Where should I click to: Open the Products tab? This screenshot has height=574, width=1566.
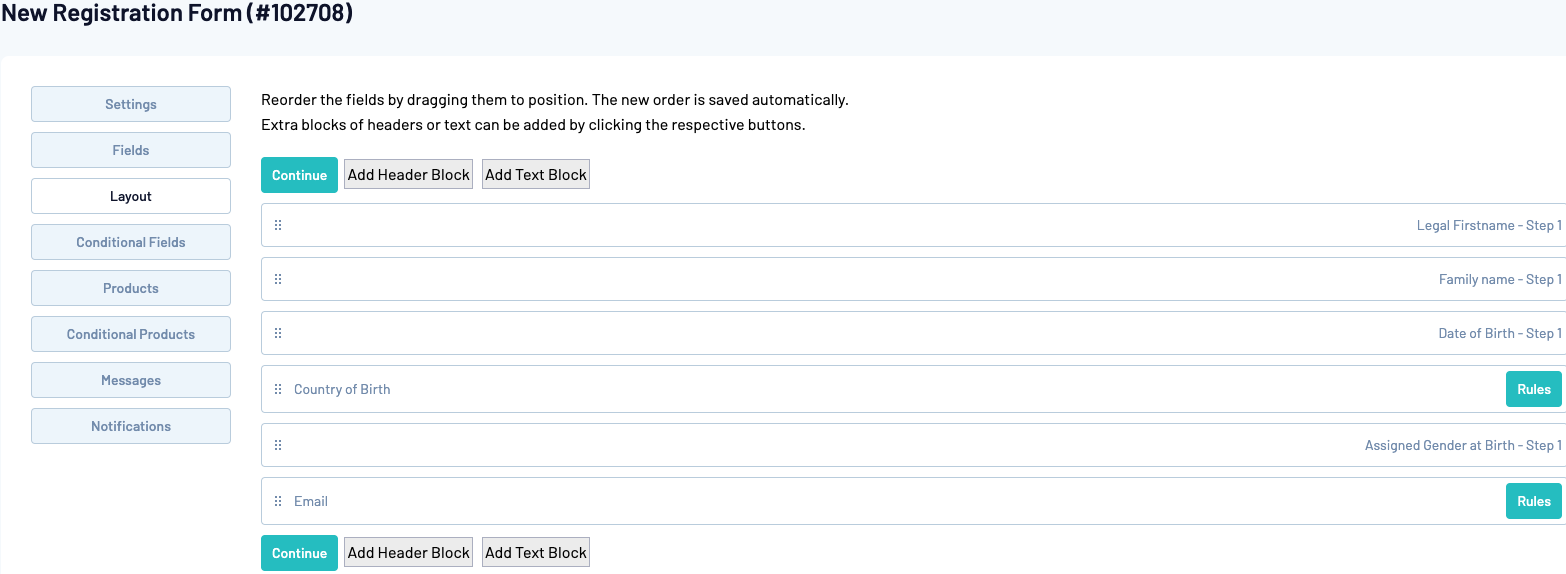(x=131, y=288)
